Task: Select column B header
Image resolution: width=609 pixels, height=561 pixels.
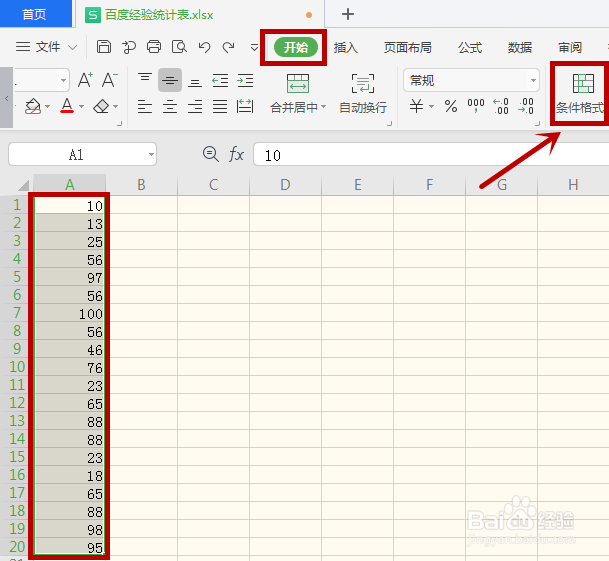Action: tap(141, 185)
